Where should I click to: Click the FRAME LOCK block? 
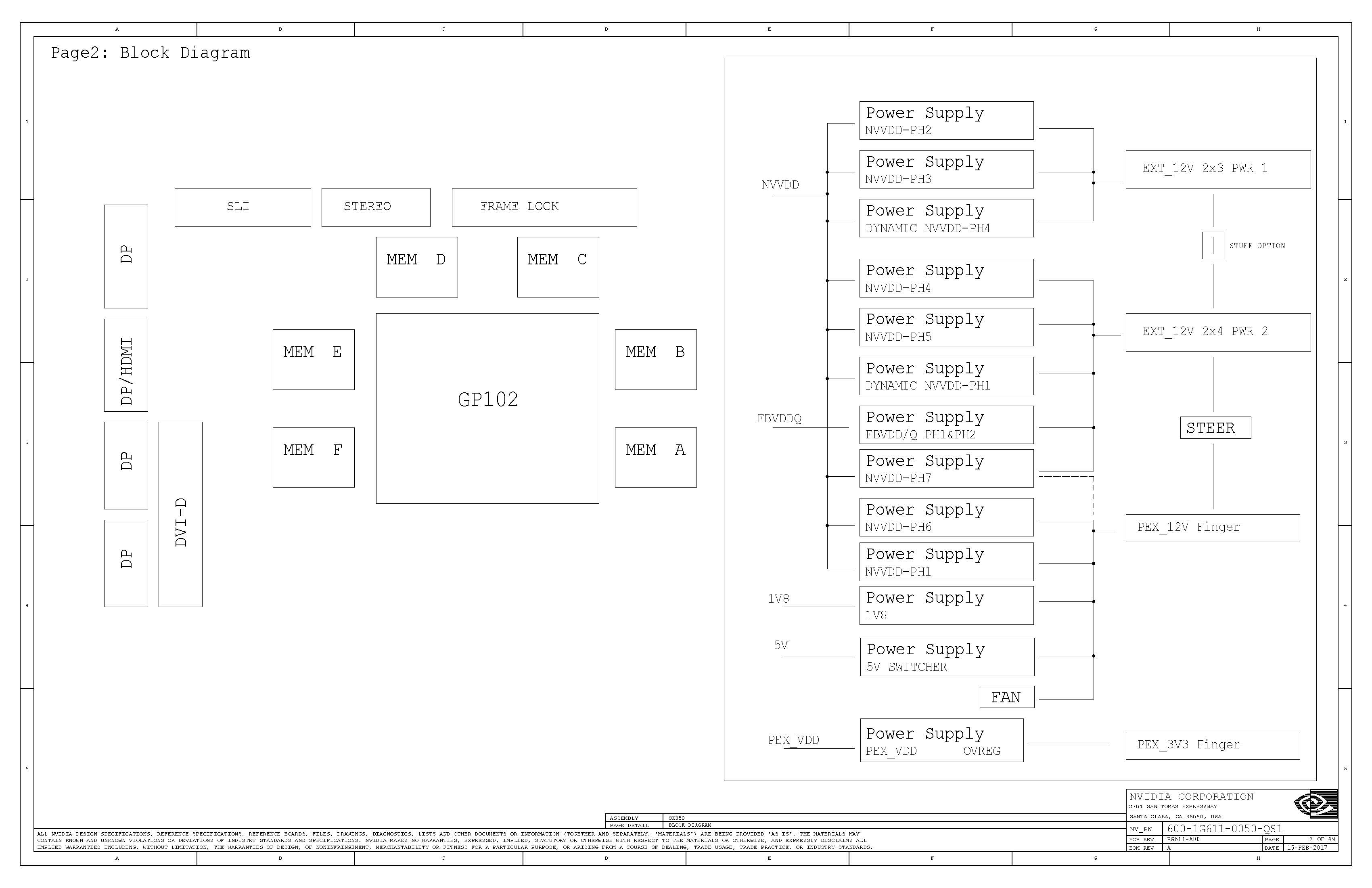pos(544,207)
